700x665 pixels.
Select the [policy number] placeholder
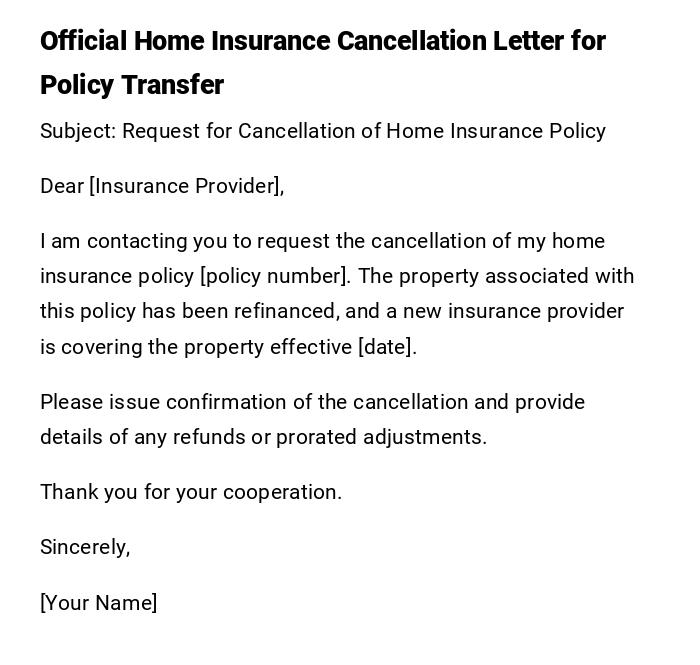click(x=275, y=276)
